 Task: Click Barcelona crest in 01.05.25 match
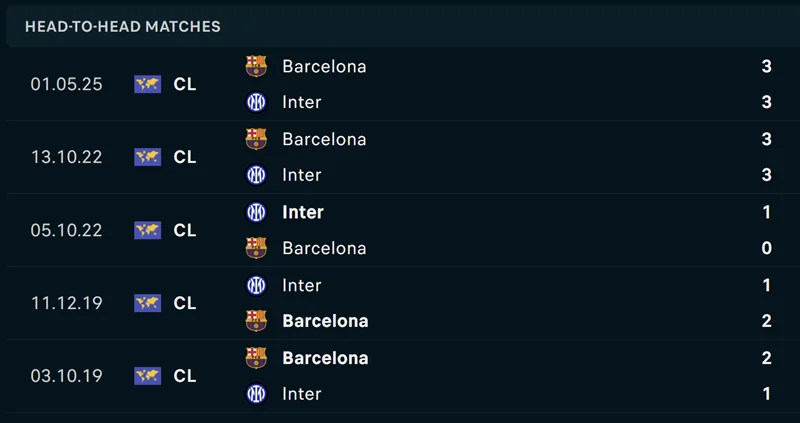256,66
